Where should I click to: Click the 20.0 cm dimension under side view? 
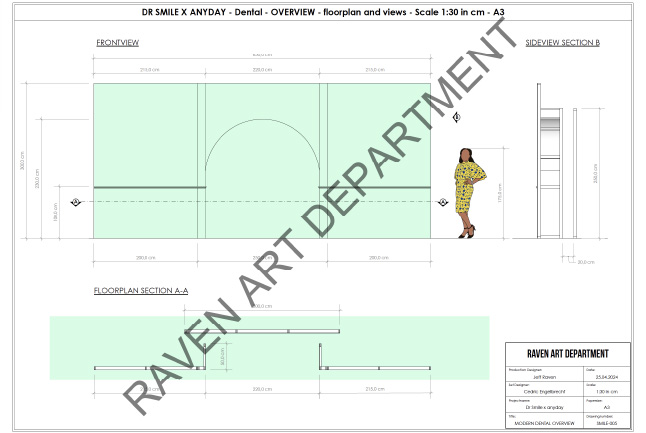coord(584,262)
